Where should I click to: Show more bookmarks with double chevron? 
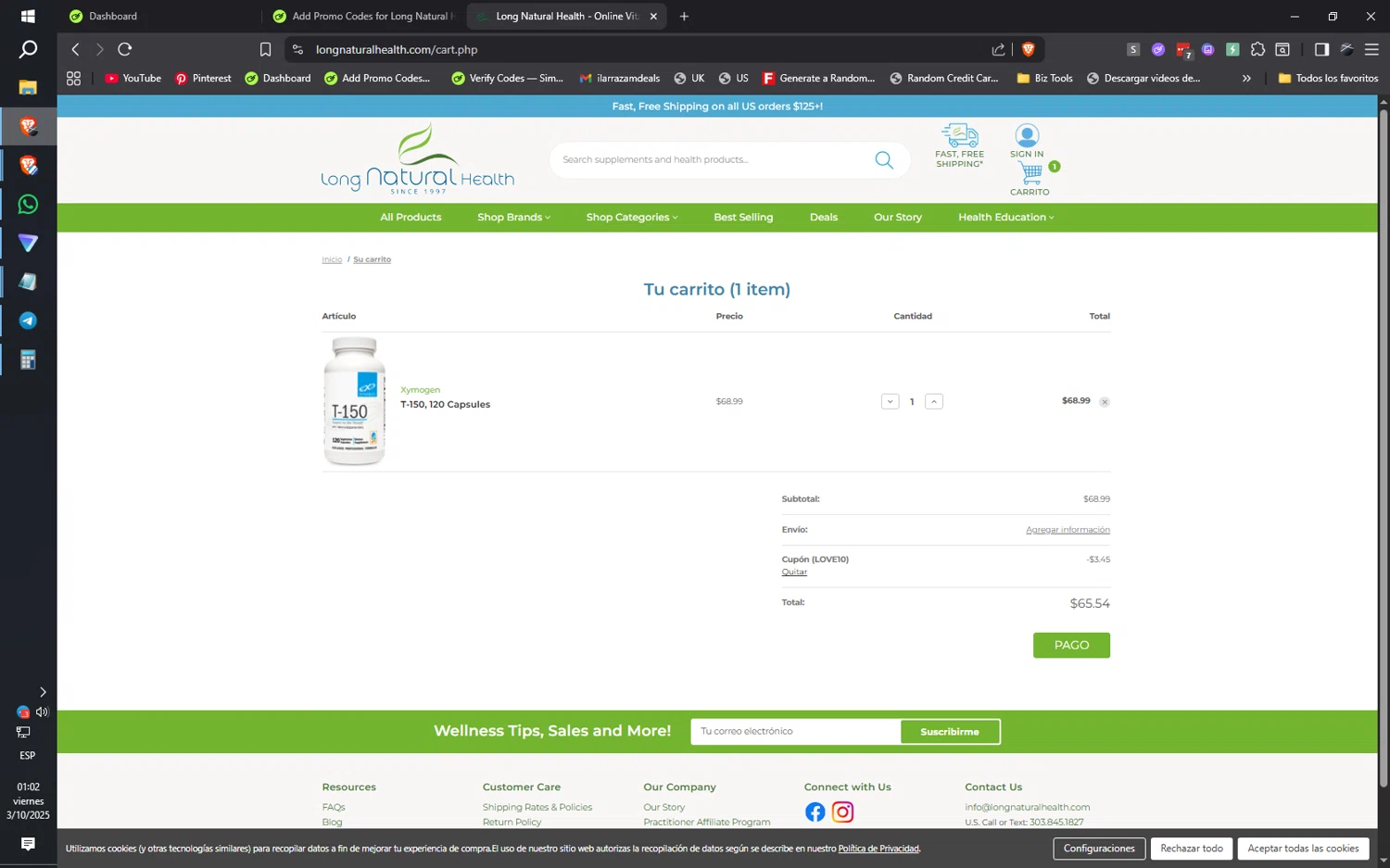click(x=1246, y=79)
